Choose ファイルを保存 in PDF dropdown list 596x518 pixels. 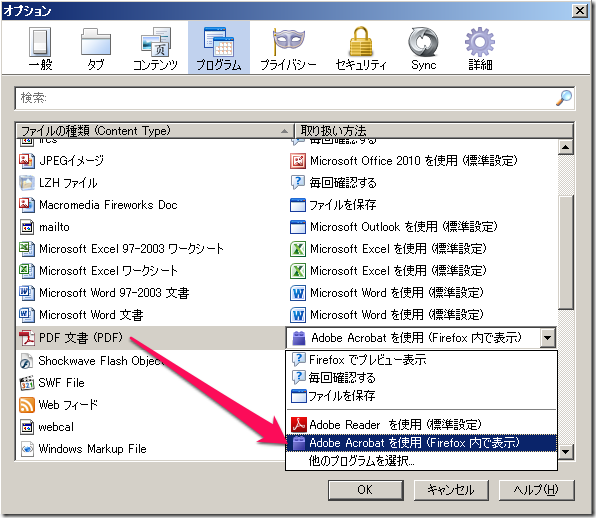pos(421,396)
